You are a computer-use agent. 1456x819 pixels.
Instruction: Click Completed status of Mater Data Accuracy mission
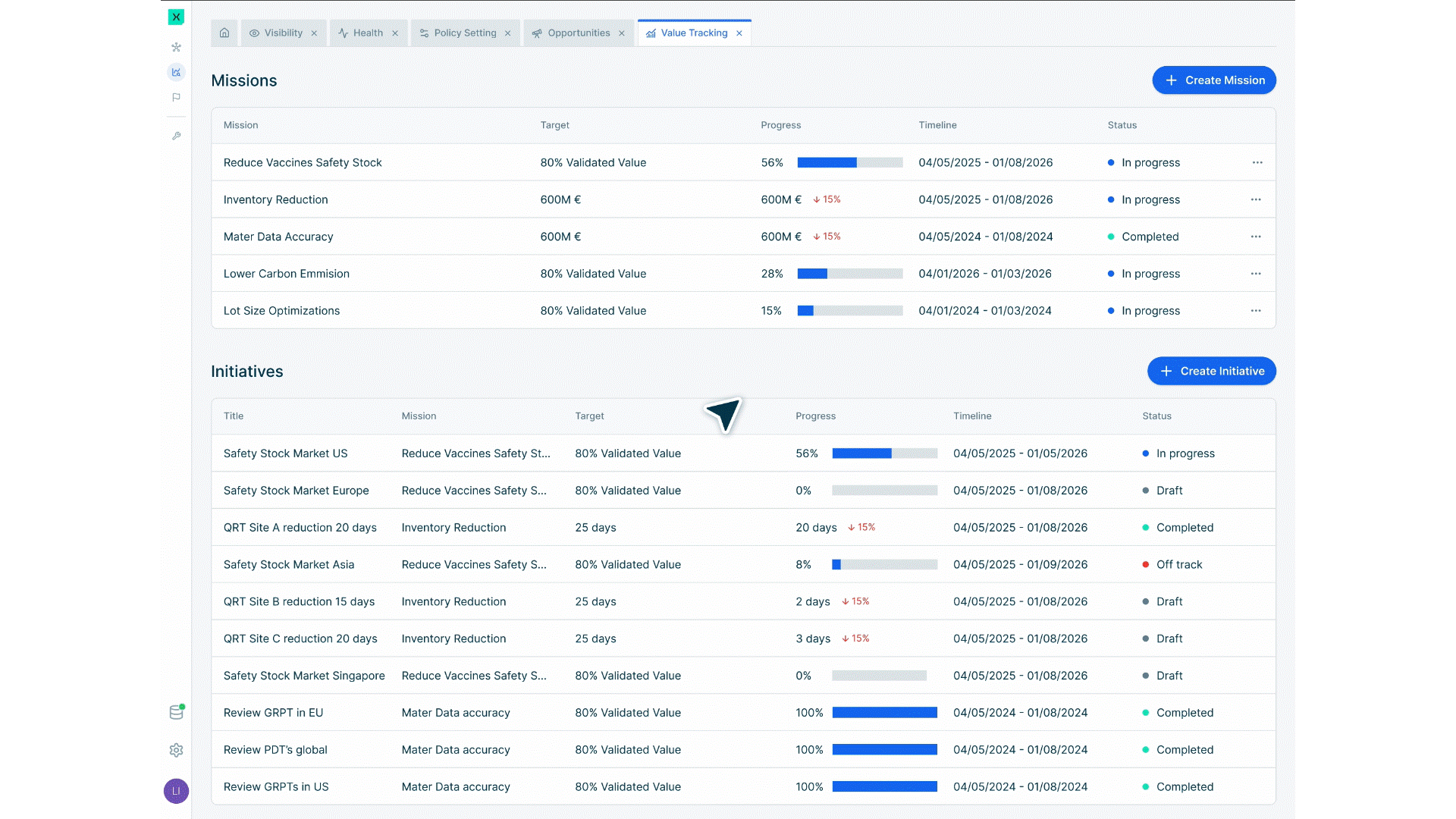(1150, 237)
